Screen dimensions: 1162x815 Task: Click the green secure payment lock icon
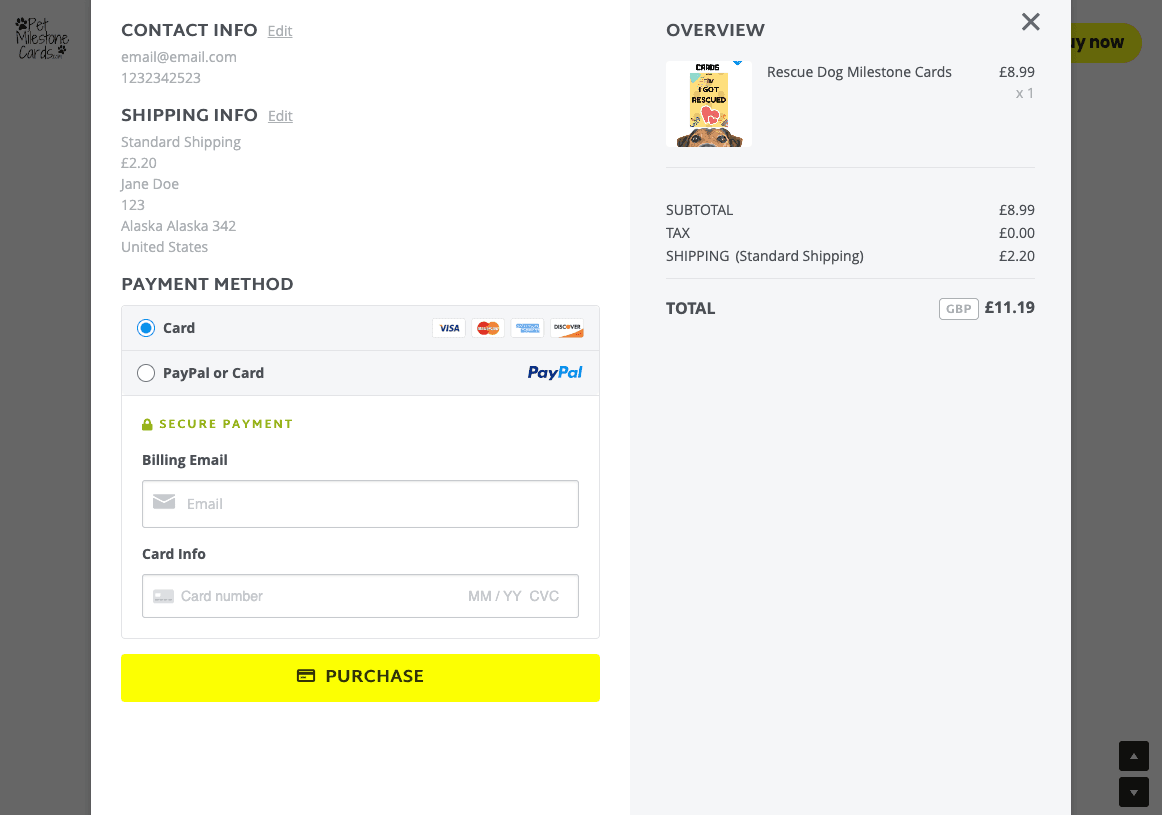click(147, 425)
